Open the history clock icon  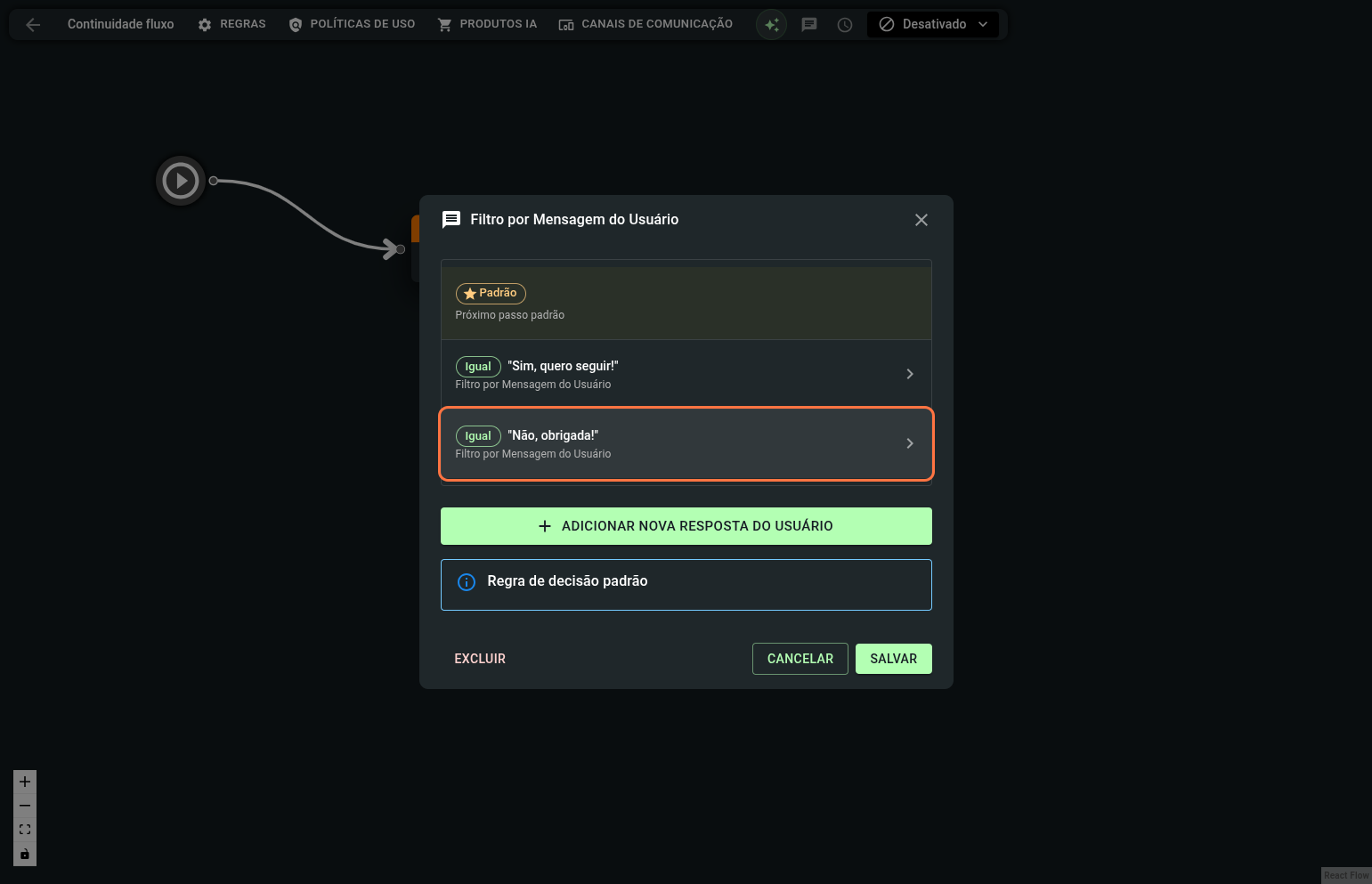(x=845, y=25)
